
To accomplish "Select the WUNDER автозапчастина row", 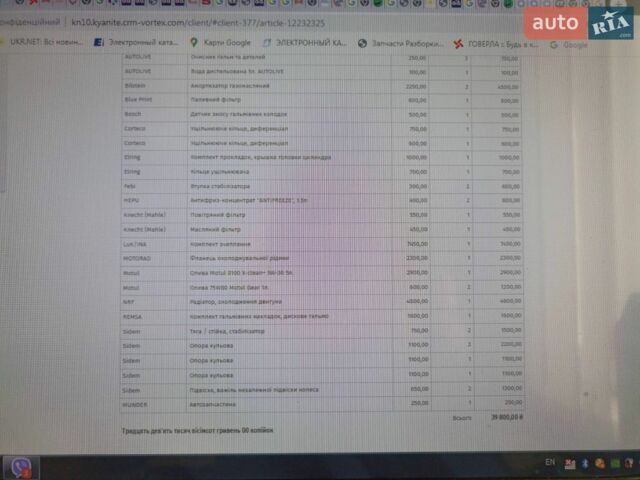I will pyautogui.click(x=323, y=404).
